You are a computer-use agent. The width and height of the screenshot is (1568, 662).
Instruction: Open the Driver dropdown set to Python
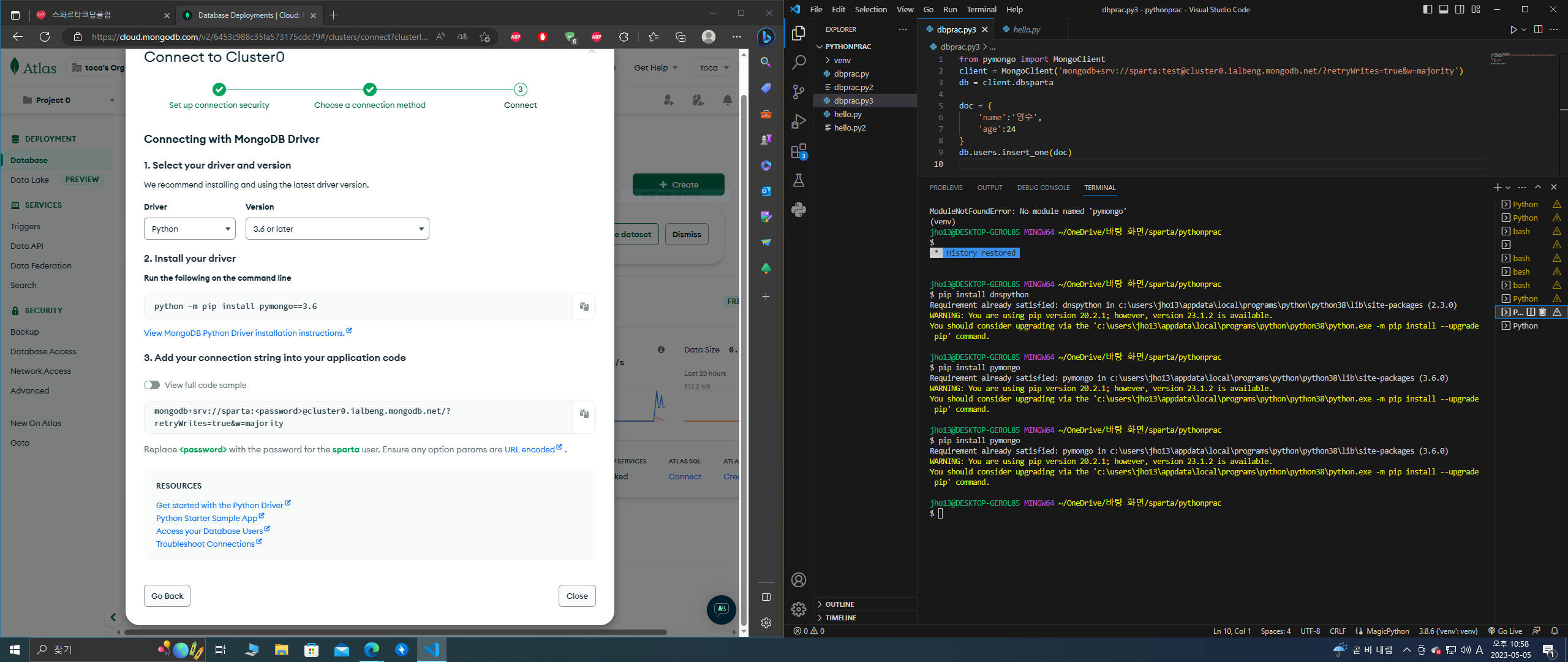190,229
